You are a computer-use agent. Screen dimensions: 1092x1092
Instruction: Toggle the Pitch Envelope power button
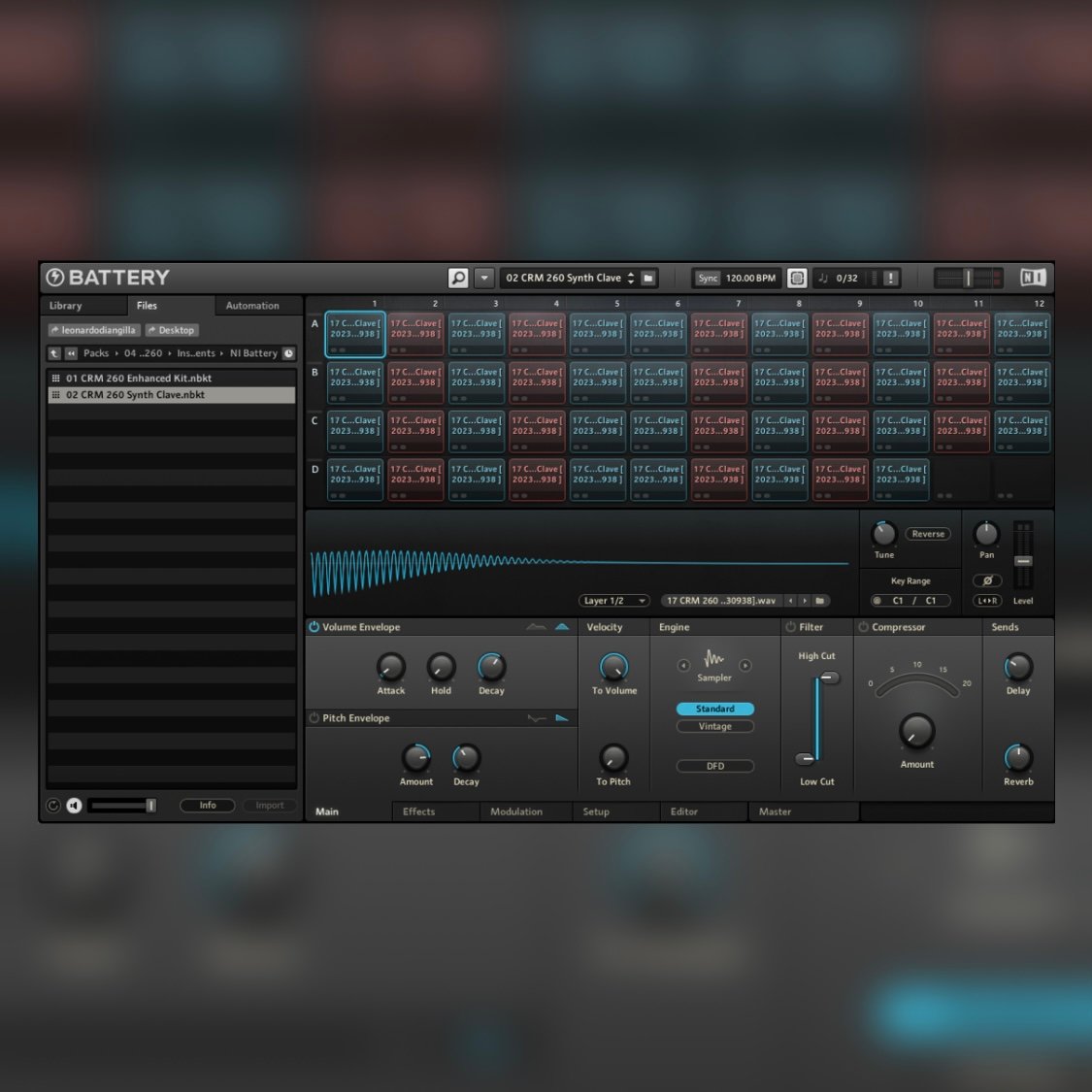[314, 718]
